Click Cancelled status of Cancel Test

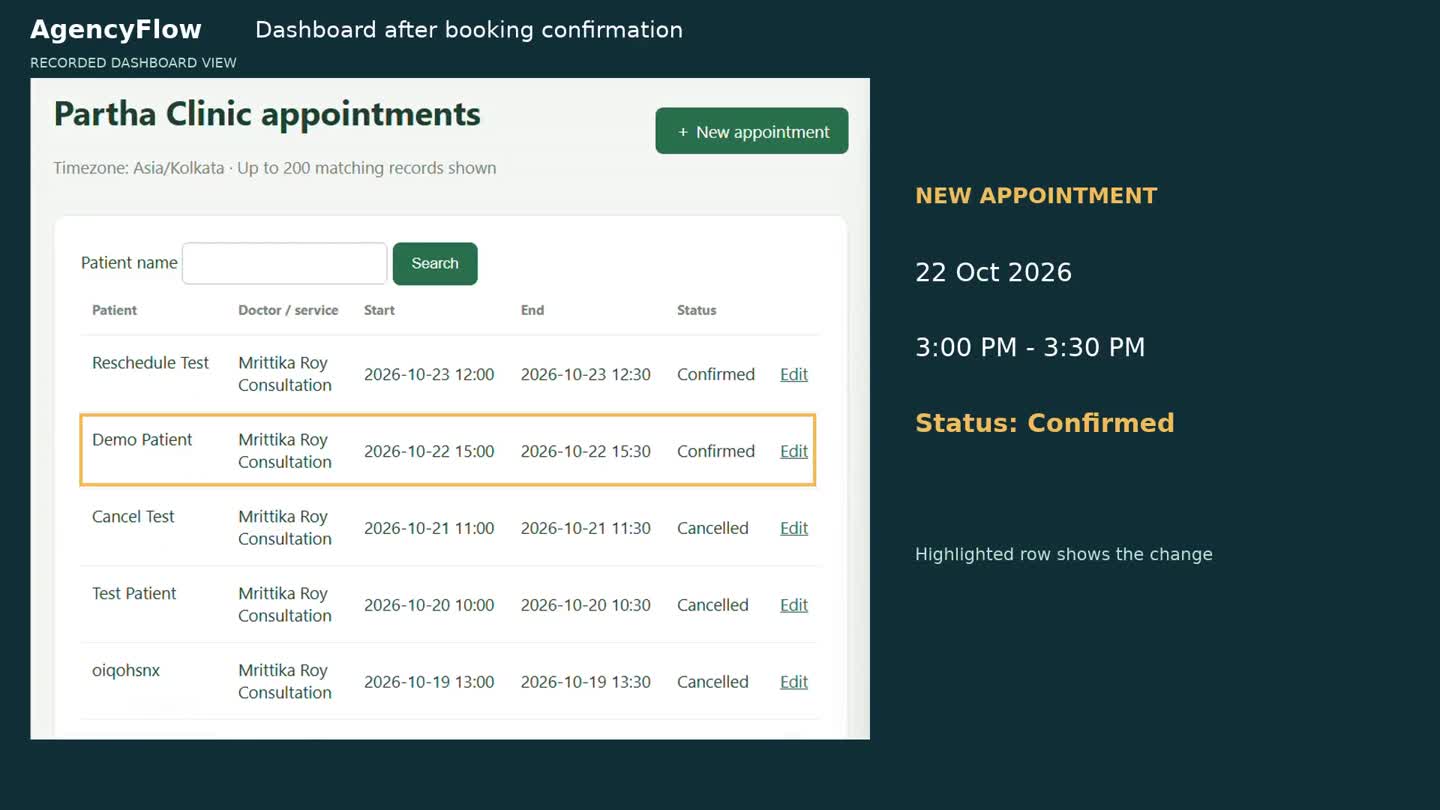[713, 528]
